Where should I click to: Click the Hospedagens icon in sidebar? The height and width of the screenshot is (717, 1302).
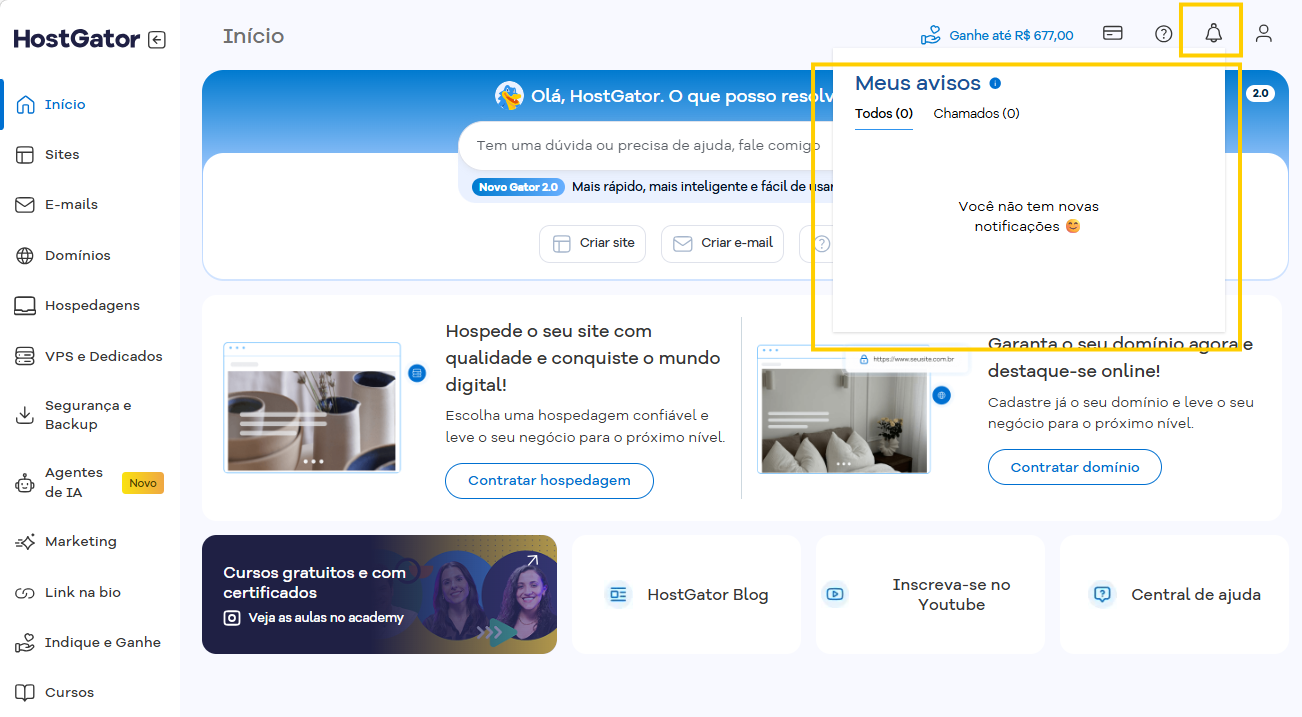pos(26,305)
